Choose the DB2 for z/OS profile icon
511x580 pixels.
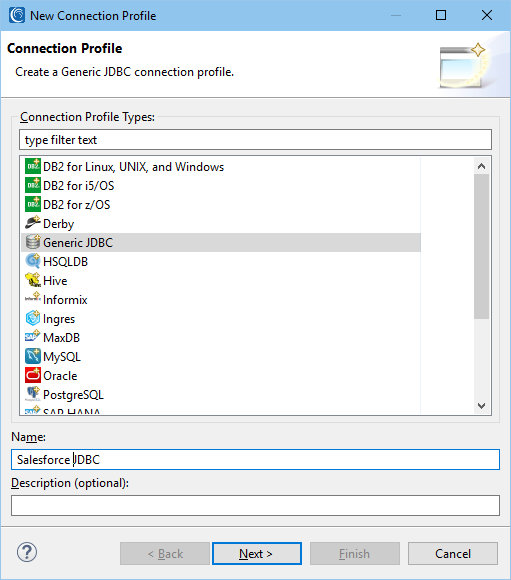click(x=33, y=204)
